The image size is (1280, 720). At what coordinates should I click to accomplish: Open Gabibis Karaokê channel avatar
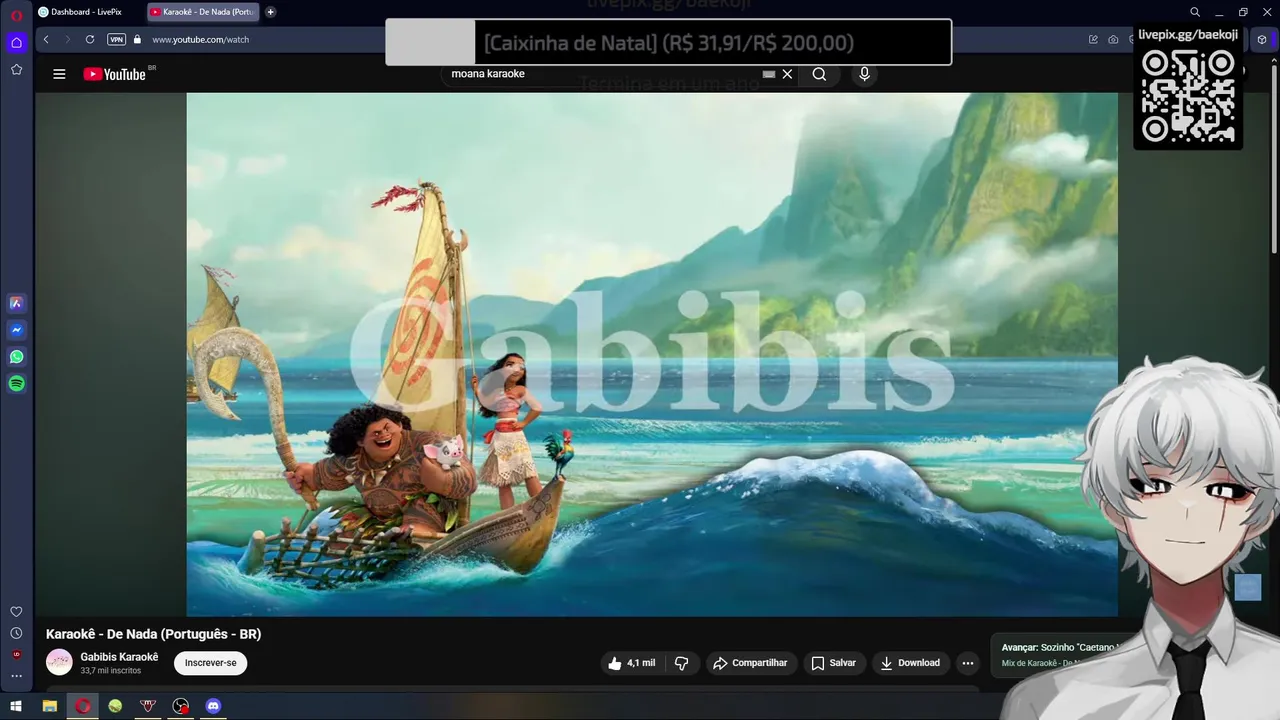pyautogui.click(x=59, y=662)
